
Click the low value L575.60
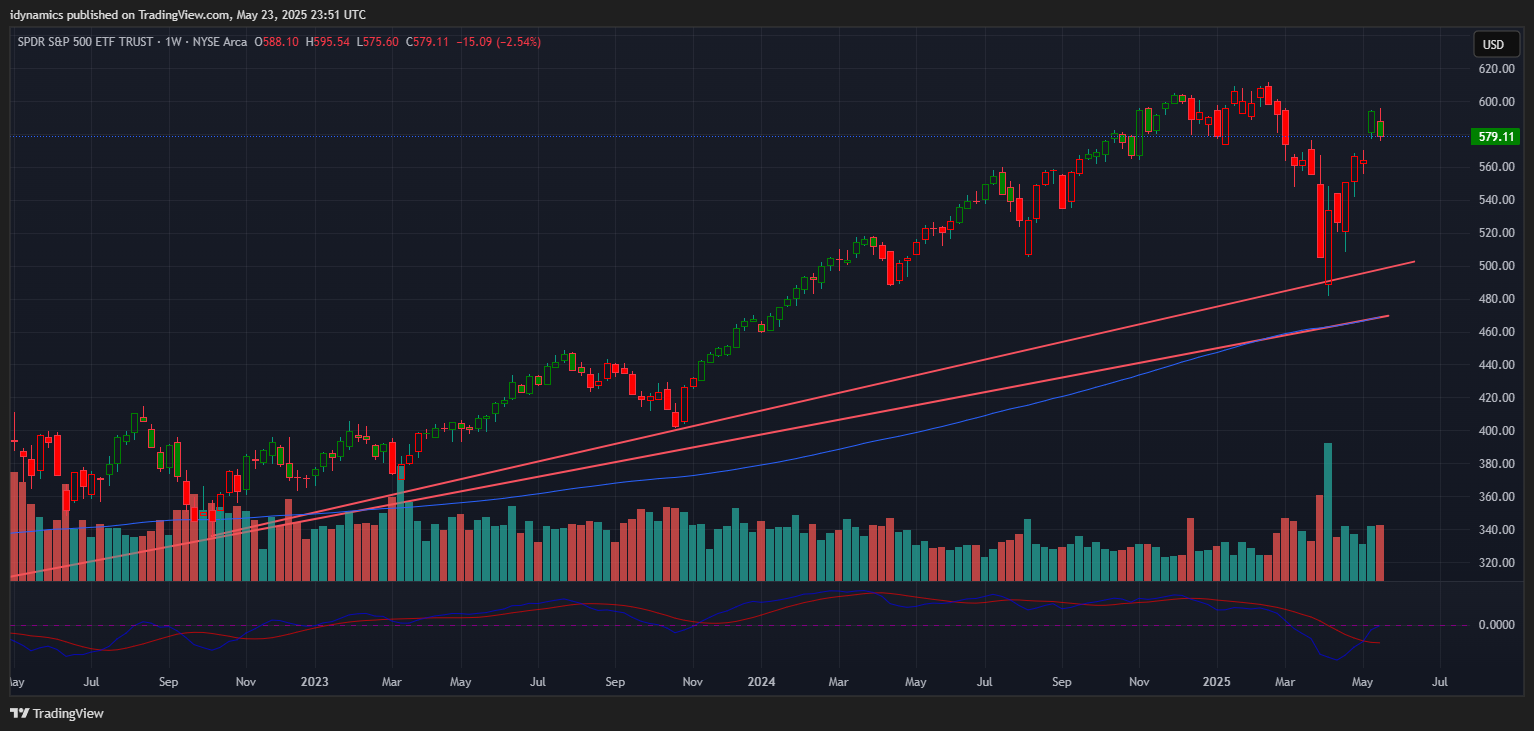tap(378, 42)
